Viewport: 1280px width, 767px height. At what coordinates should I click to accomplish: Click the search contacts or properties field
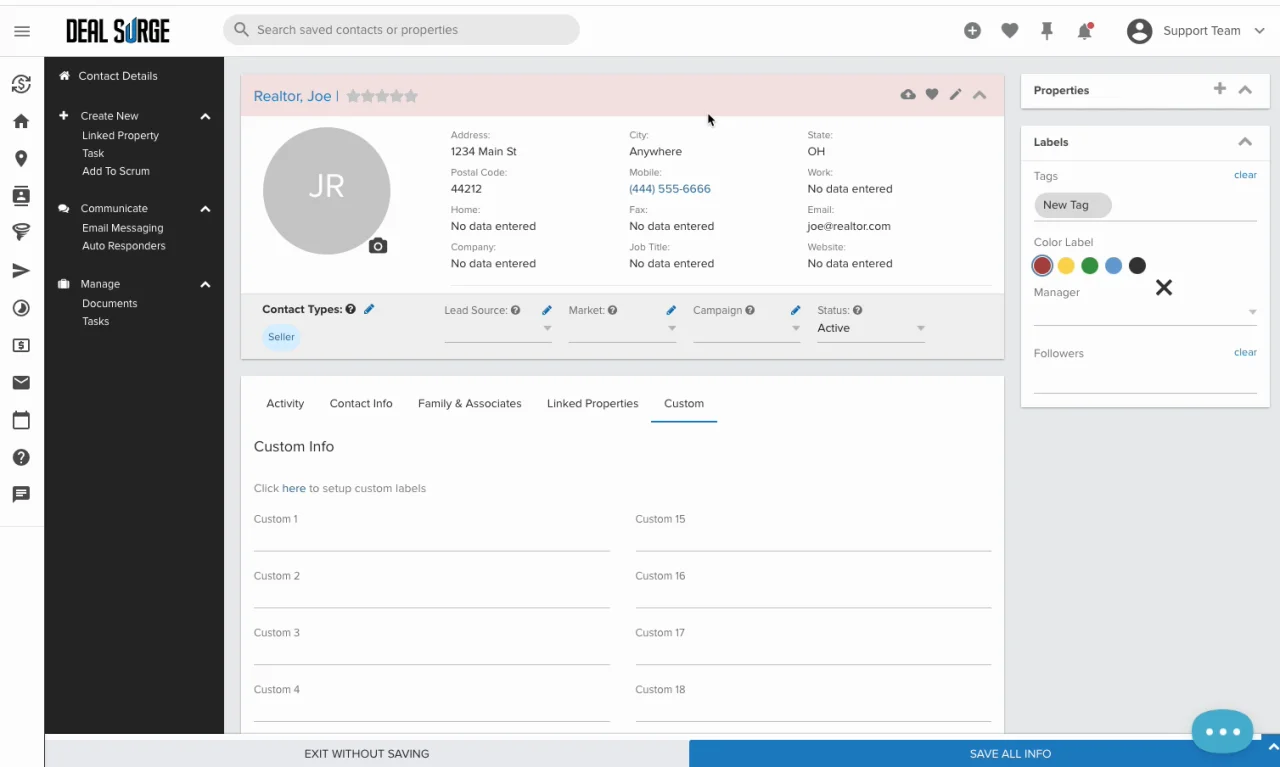[401, 30]
